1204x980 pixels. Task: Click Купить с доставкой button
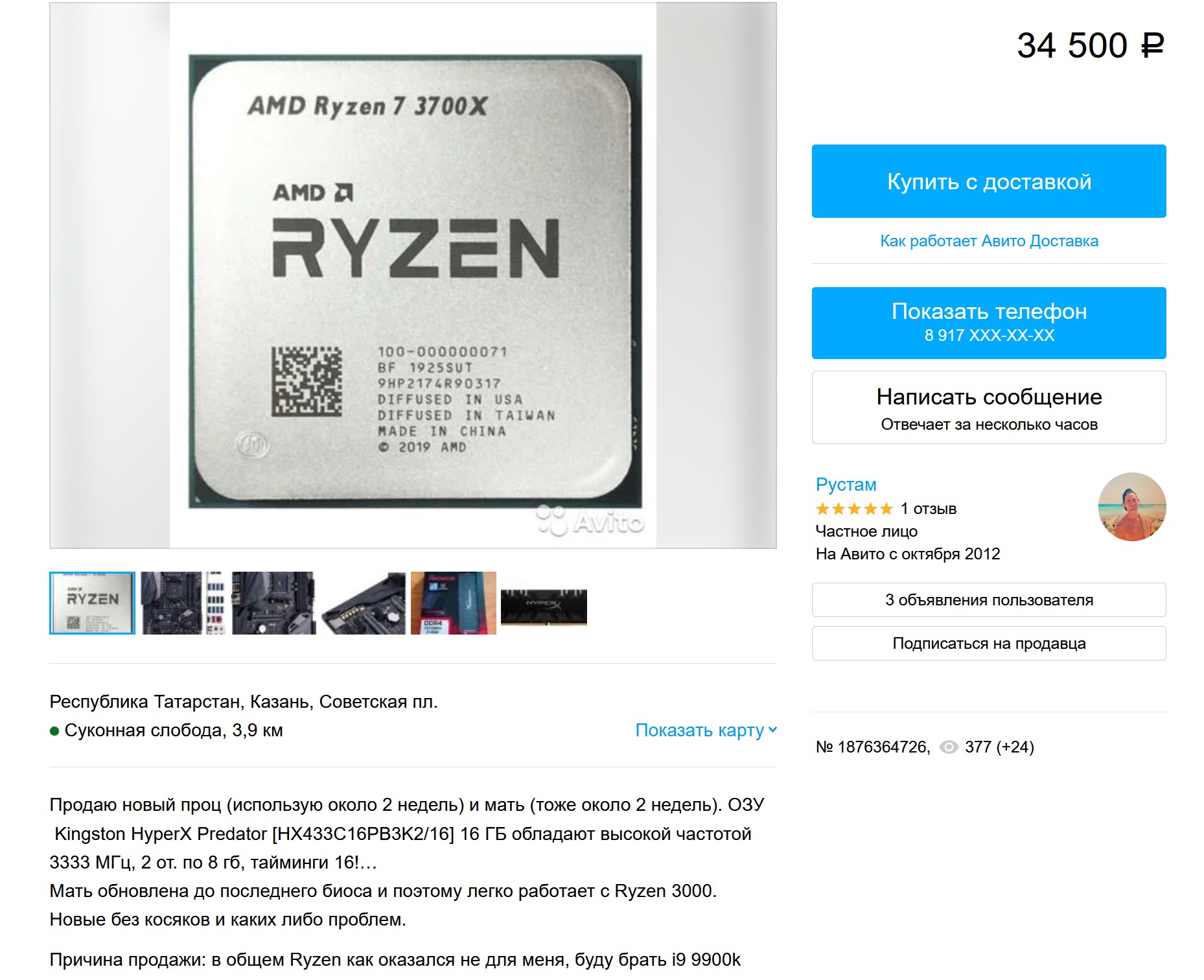tap(989, 181)
